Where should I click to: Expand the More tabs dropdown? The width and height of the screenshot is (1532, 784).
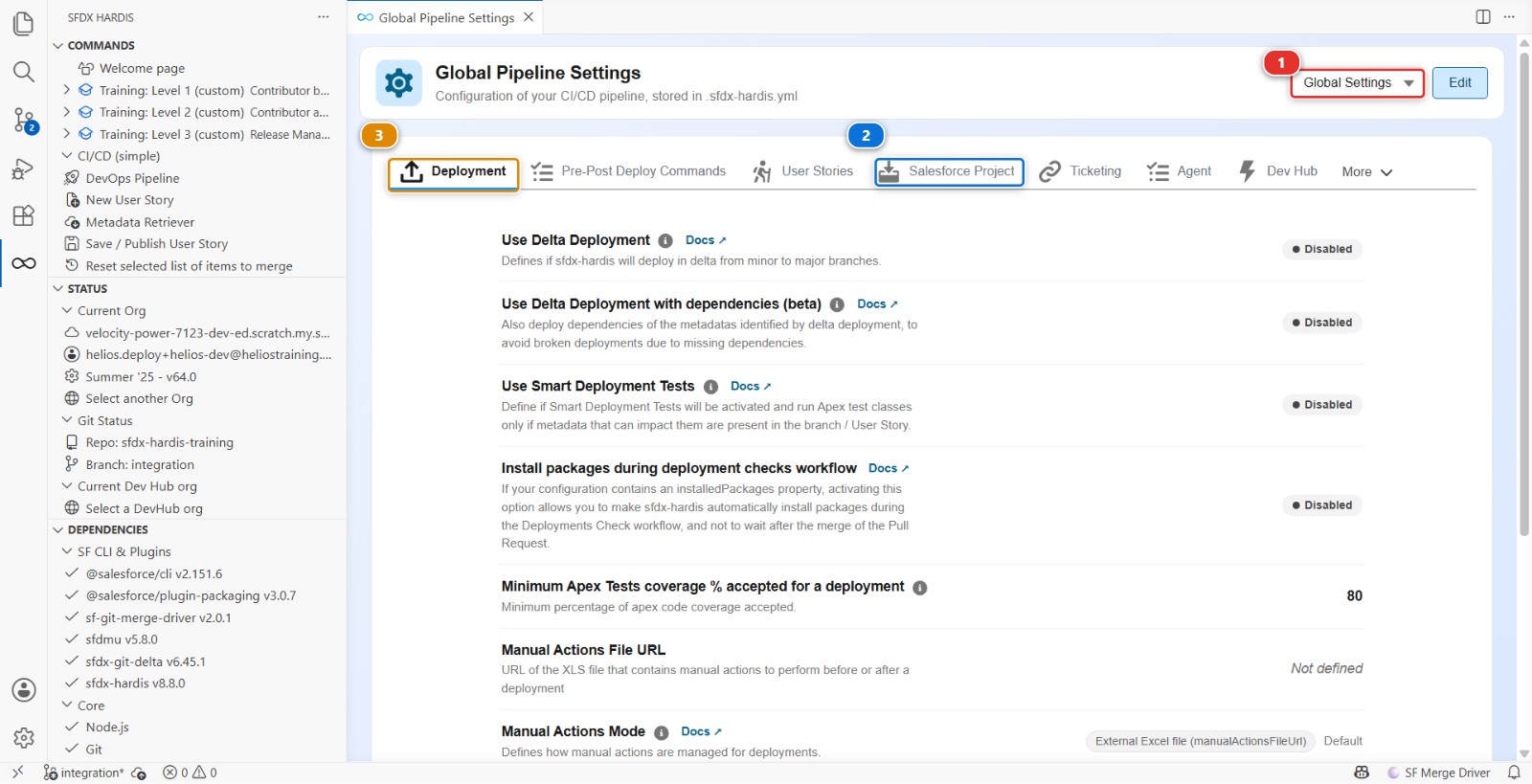tap(1366, 172)
